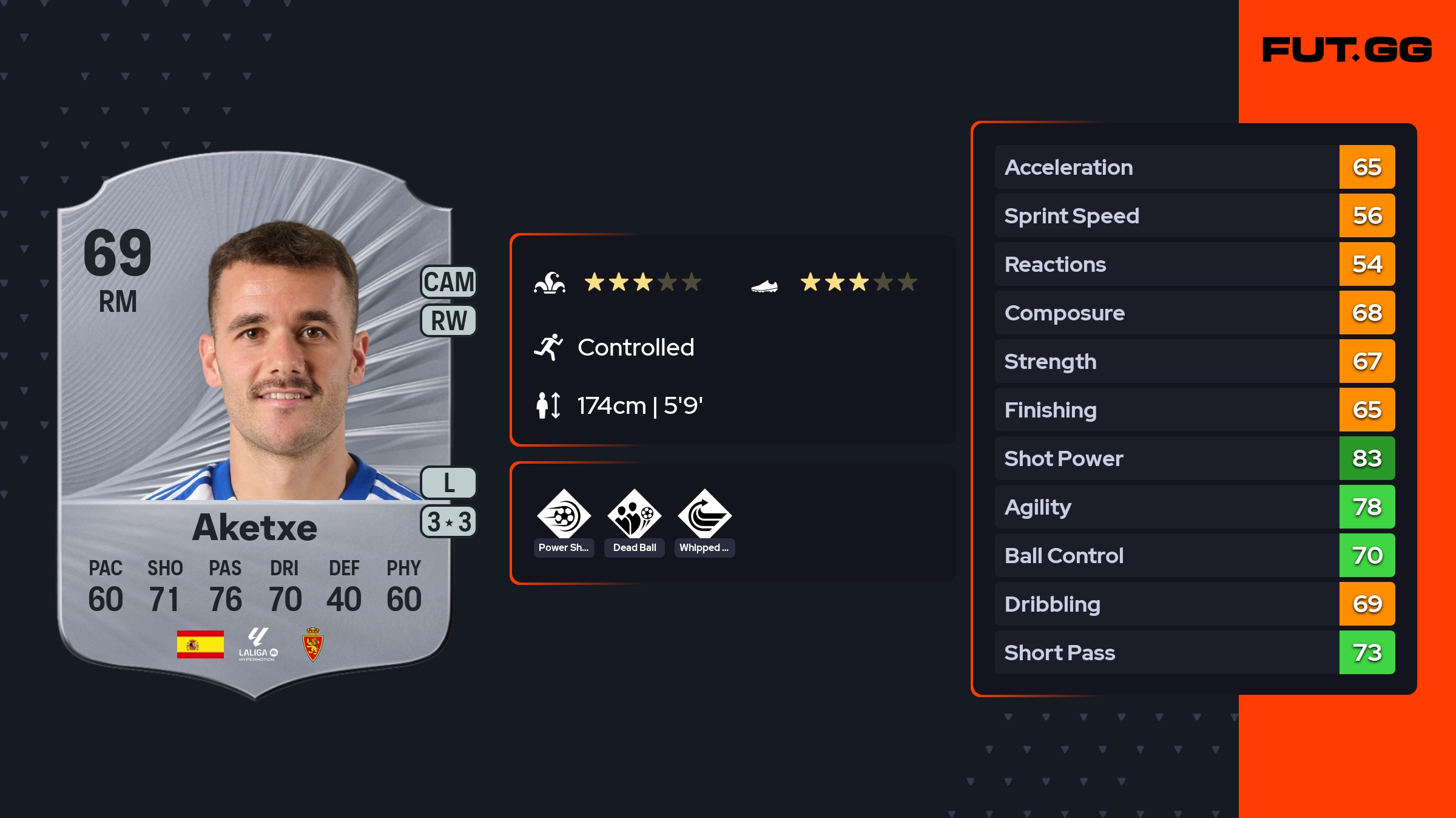Screen dimensions: 1456x818
Task: Click the skill moves jester icon
Action: tap(550, 283)
